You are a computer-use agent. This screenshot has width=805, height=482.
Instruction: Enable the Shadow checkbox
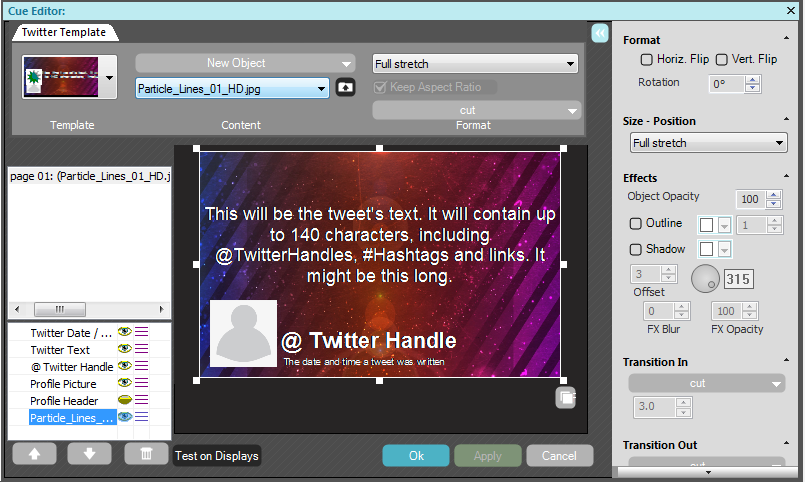coord(636,249)
